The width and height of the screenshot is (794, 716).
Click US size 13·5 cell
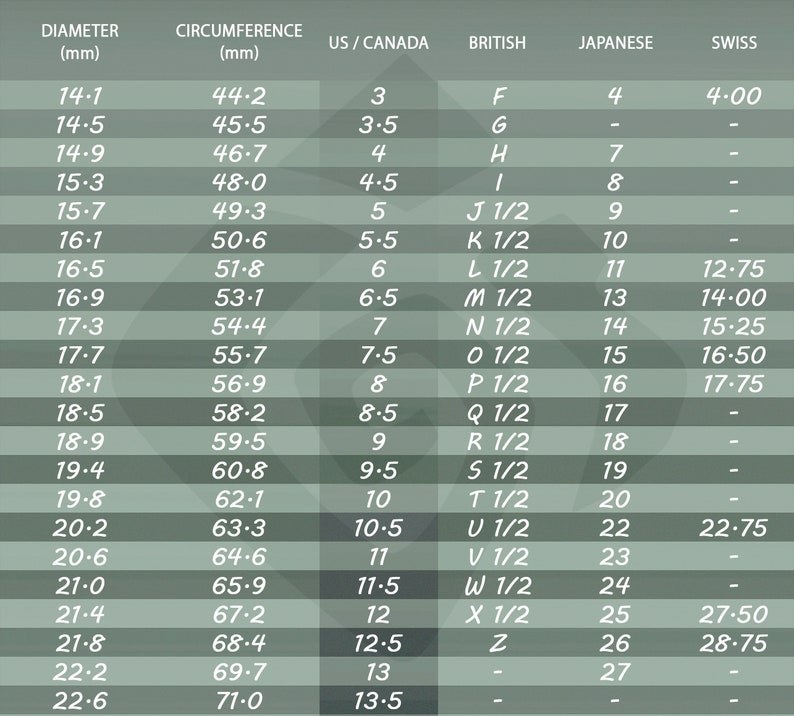pos(378,701)
